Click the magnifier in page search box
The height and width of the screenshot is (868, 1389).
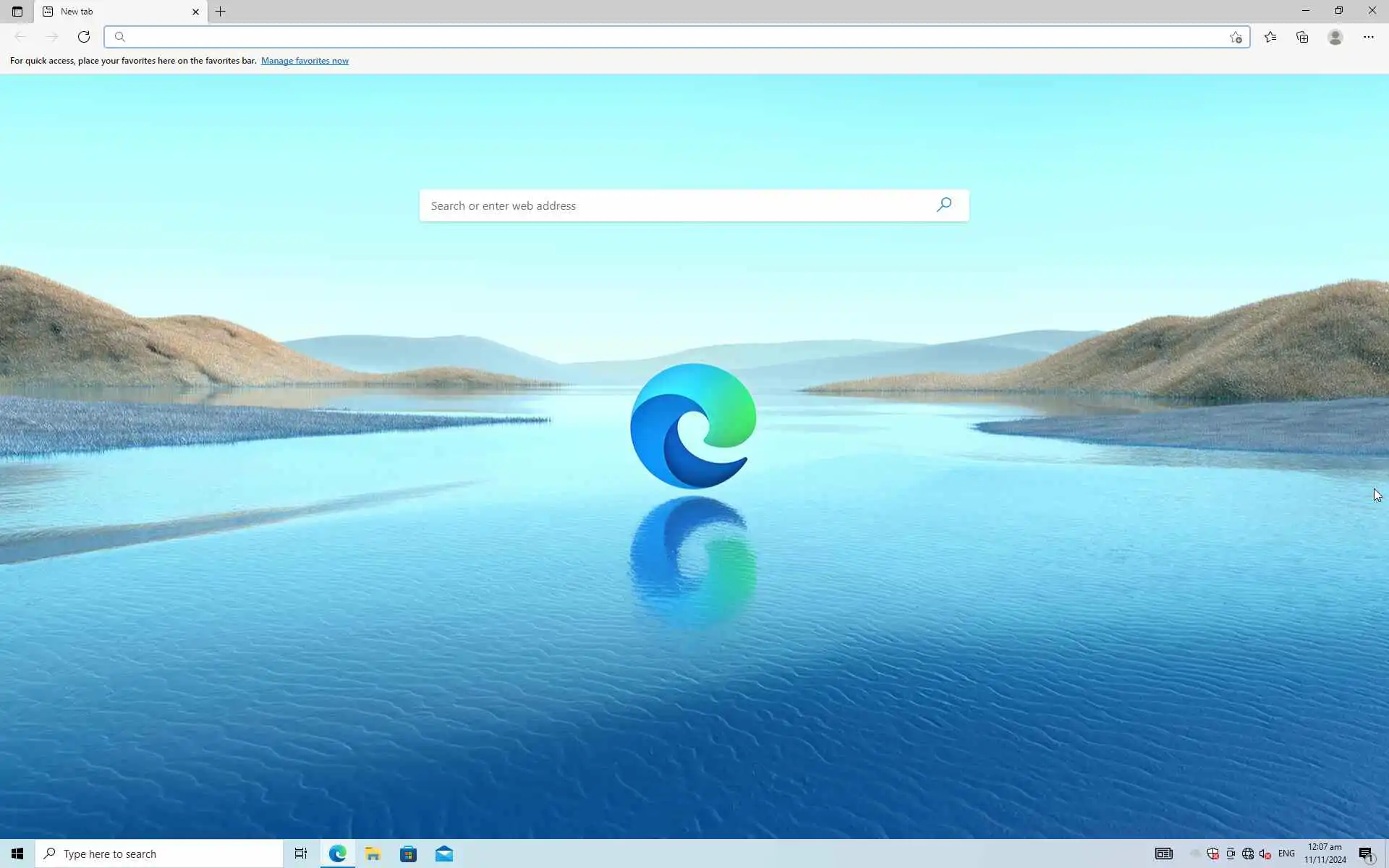pyautogui.click(x=944, y=205)
